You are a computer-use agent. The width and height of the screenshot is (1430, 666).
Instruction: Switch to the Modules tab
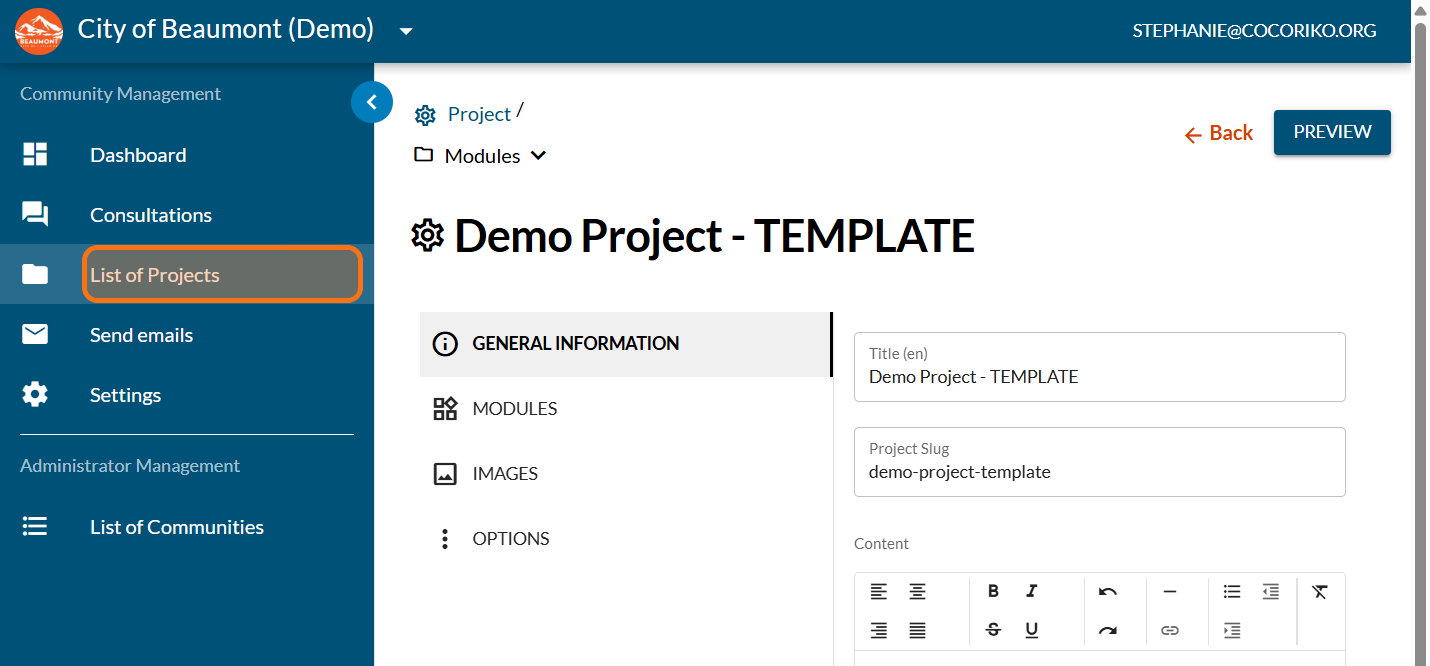pyautogui.click(x=514, y=408)
